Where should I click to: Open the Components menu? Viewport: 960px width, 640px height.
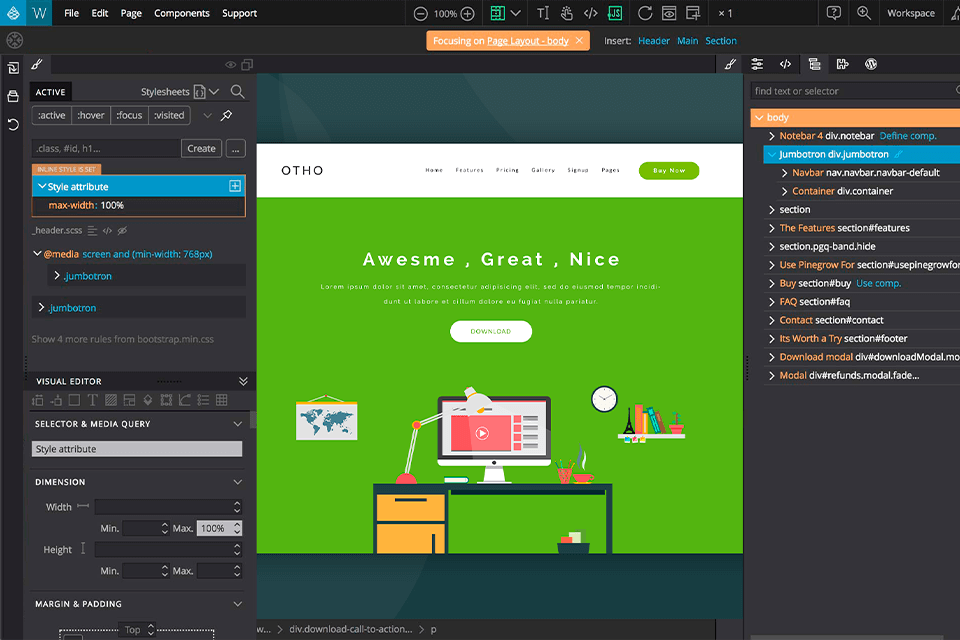181,13
